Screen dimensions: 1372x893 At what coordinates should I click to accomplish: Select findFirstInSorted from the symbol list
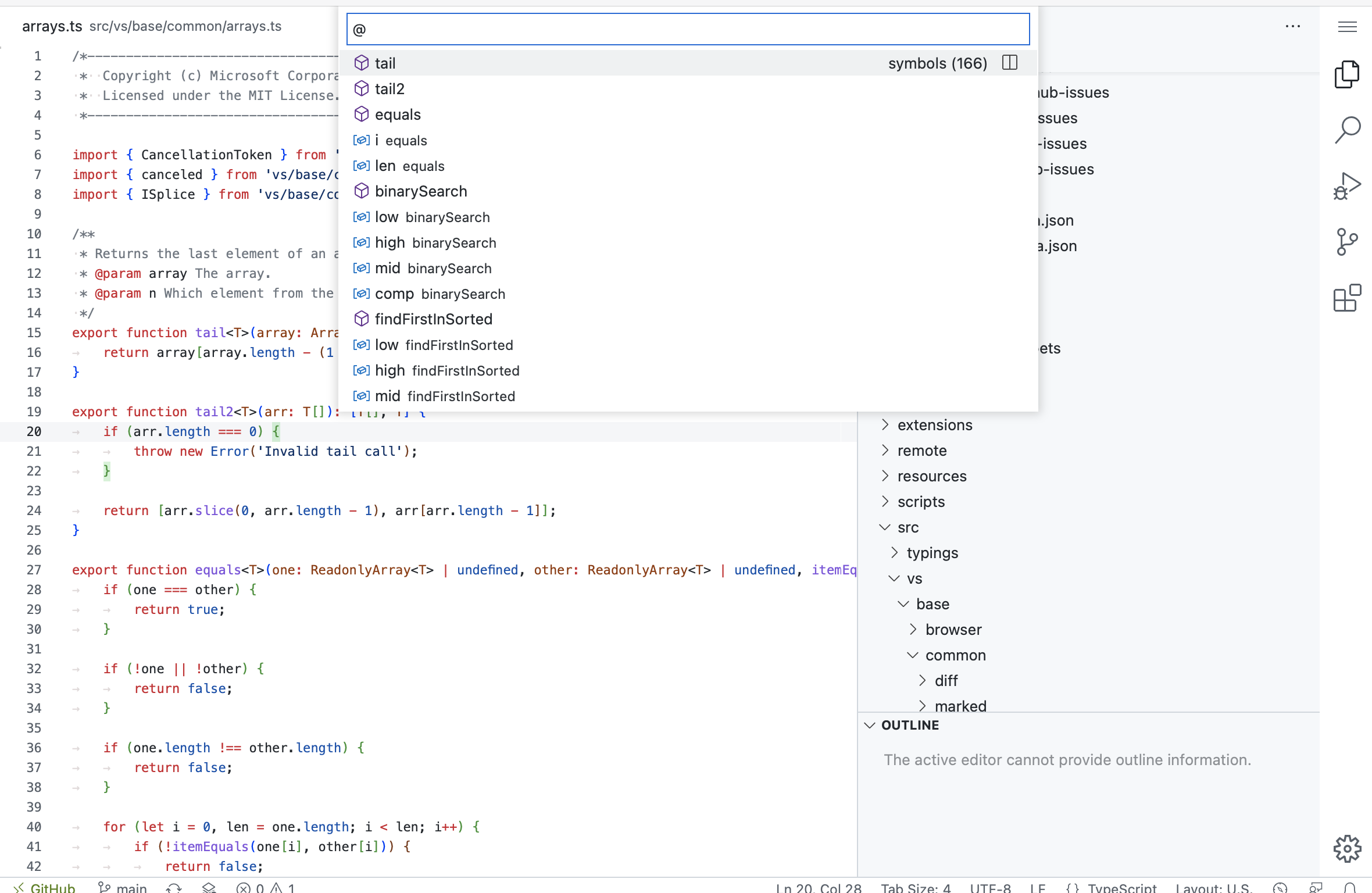click(x=433, y=319)
